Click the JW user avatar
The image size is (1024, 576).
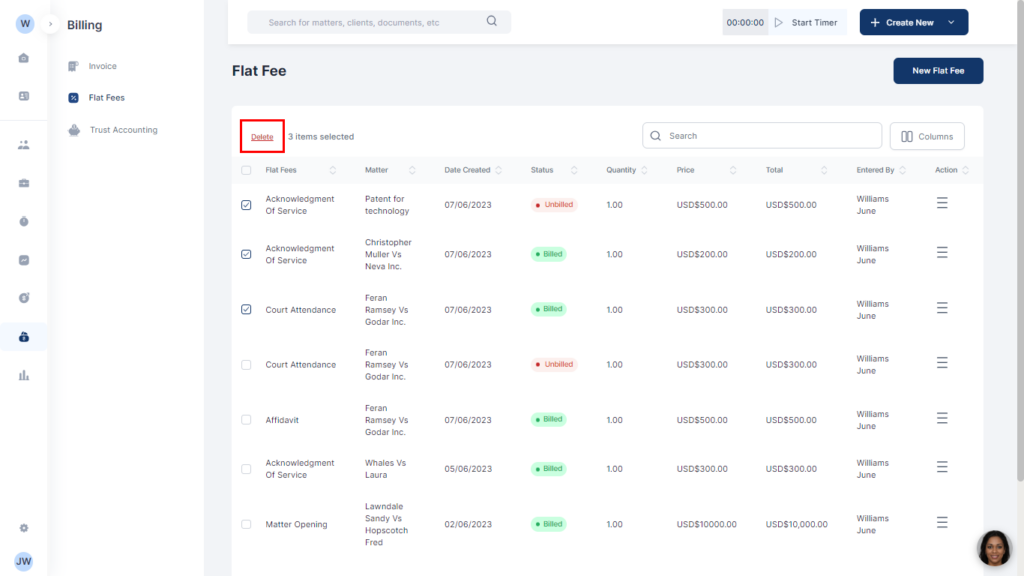(24, 562)
